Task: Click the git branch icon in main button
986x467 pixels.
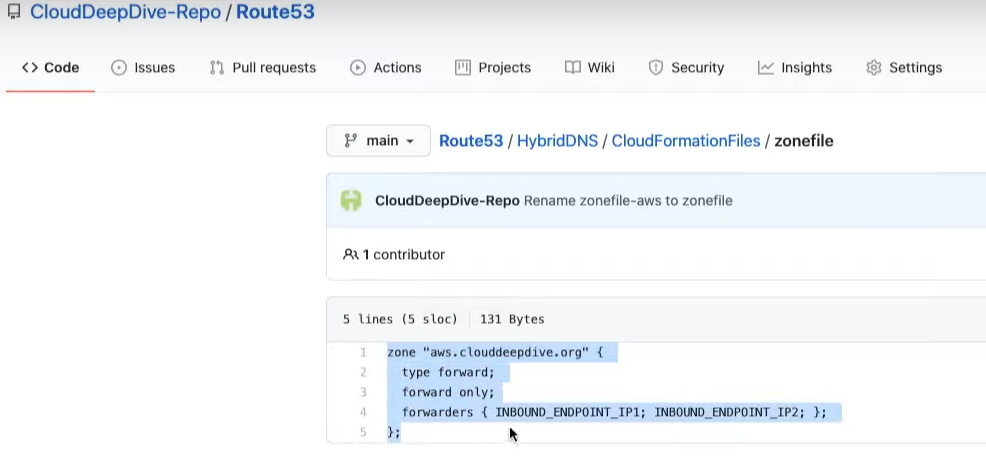Action: 350,141
